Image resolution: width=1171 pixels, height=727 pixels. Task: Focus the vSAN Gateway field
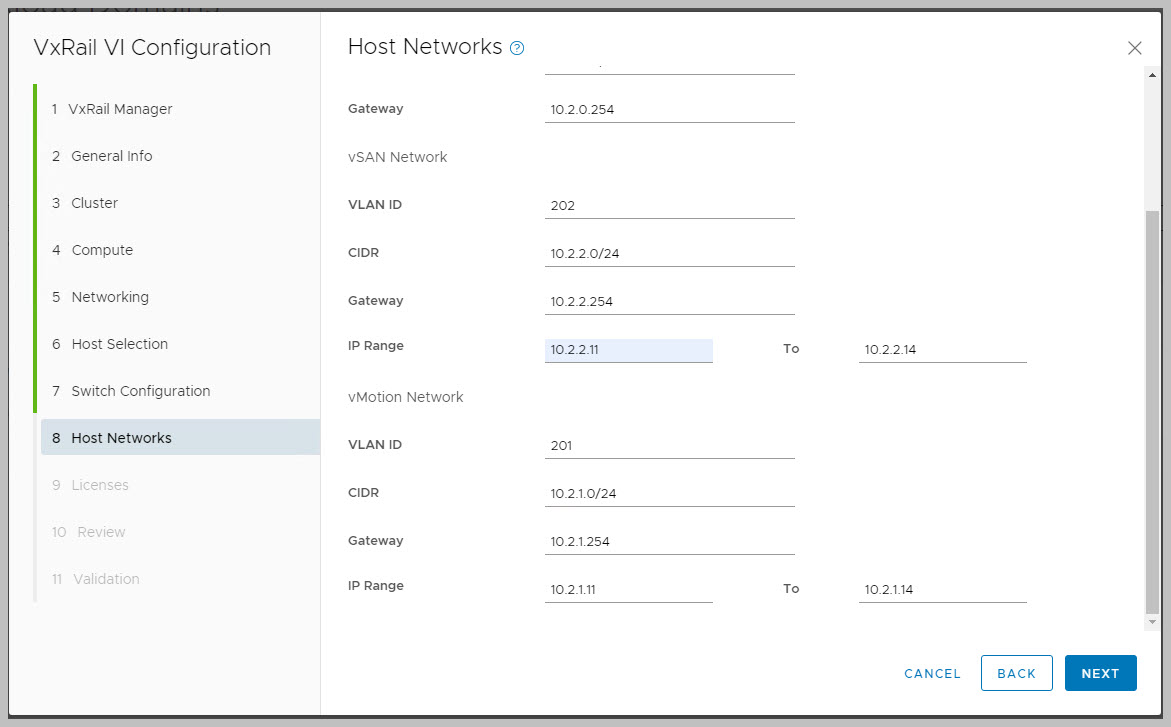(x=669, y=301)
